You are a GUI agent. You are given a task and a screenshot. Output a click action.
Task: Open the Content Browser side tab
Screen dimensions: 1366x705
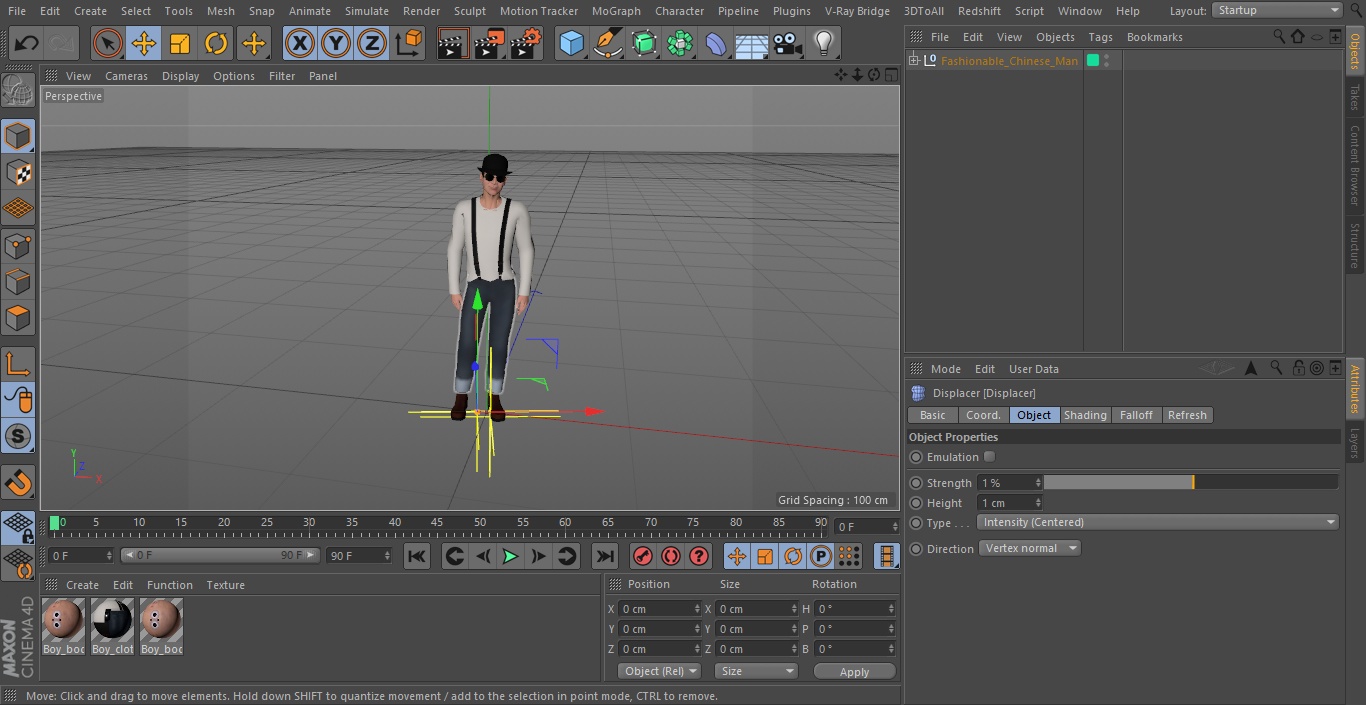pyautogui.click(x=1355, y=165)
